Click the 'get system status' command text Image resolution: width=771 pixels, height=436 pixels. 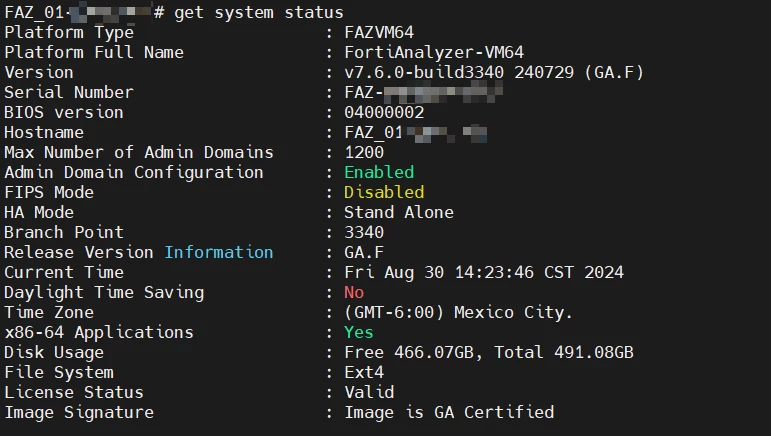259,12
